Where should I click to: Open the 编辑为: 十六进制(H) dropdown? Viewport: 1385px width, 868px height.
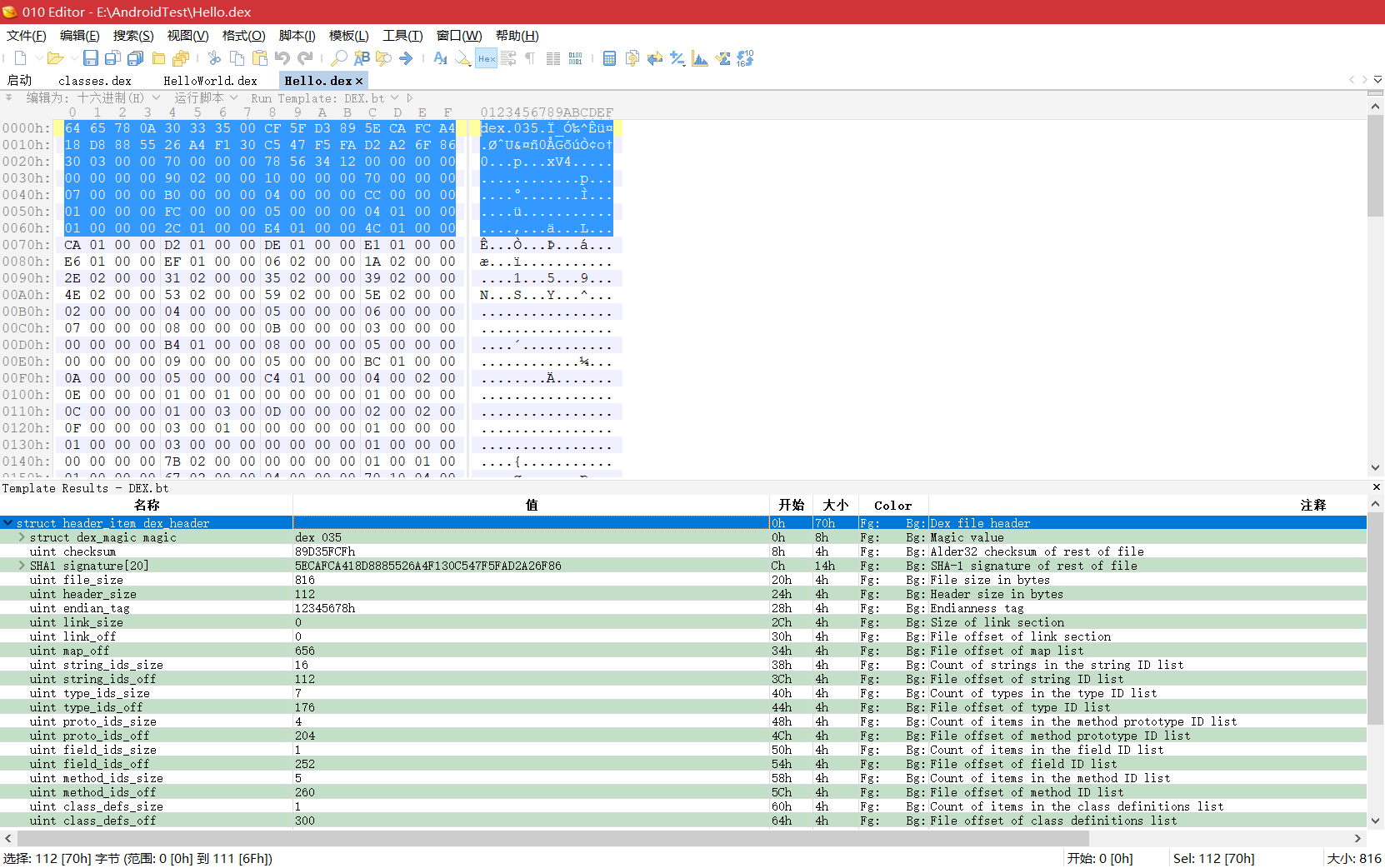click(x=92, y=97)
